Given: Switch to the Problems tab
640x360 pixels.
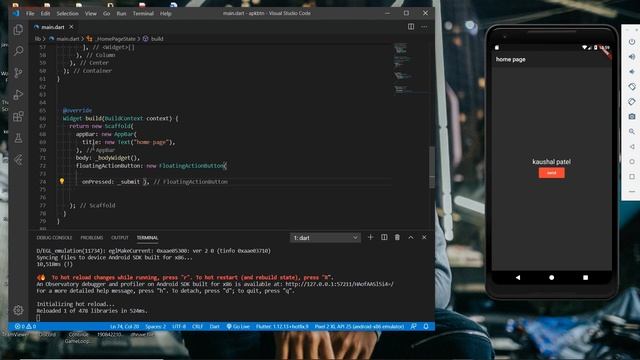Looking at the screenshot, I should tap(92, 238).
